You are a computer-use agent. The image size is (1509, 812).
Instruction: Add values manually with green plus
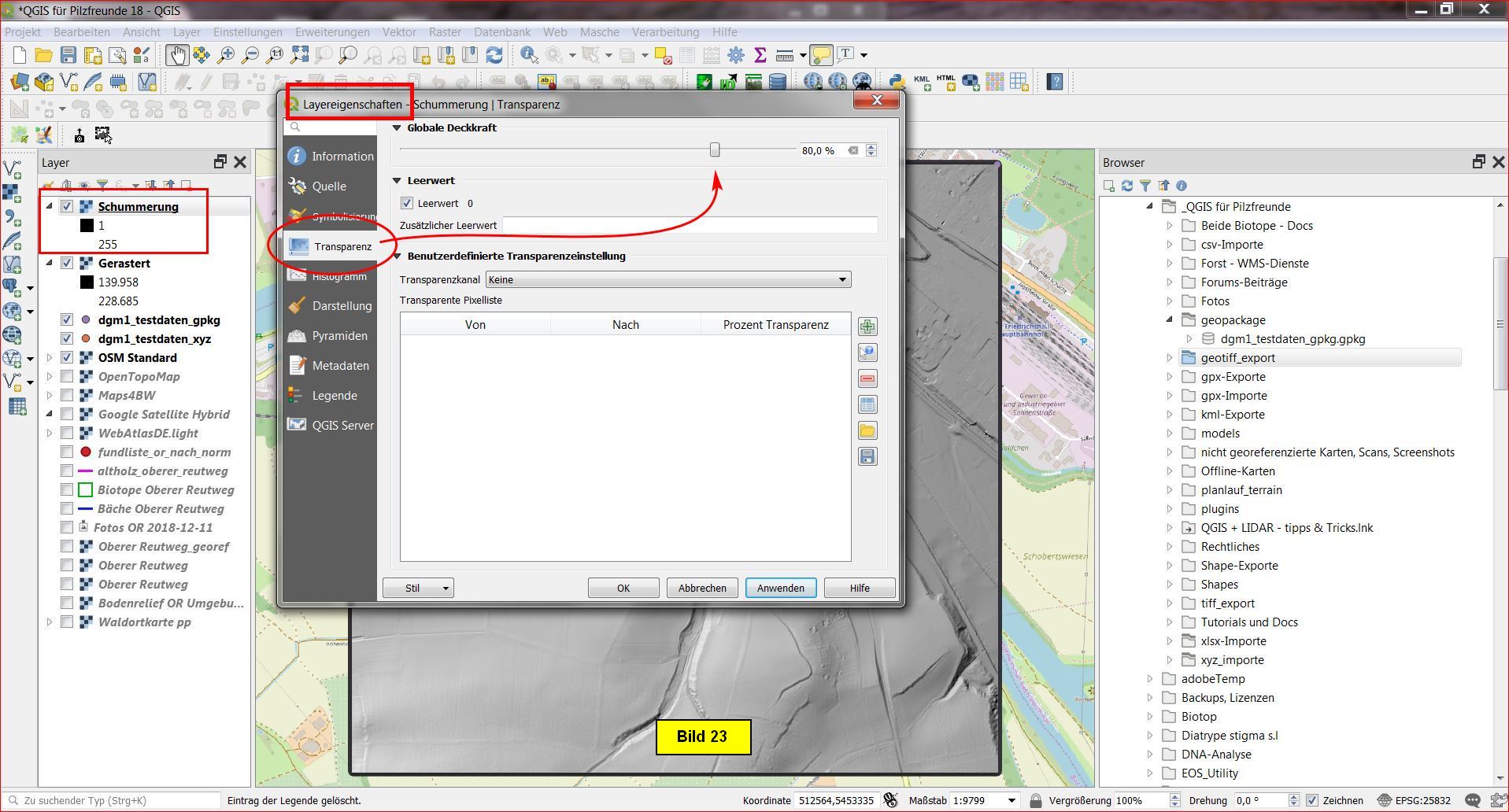(867, 327)
